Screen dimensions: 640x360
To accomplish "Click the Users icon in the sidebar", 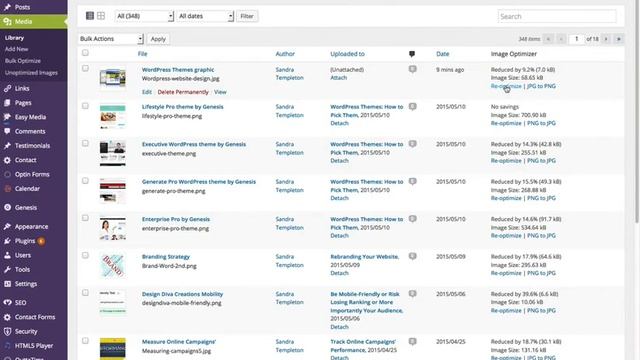I will point(7,255).
